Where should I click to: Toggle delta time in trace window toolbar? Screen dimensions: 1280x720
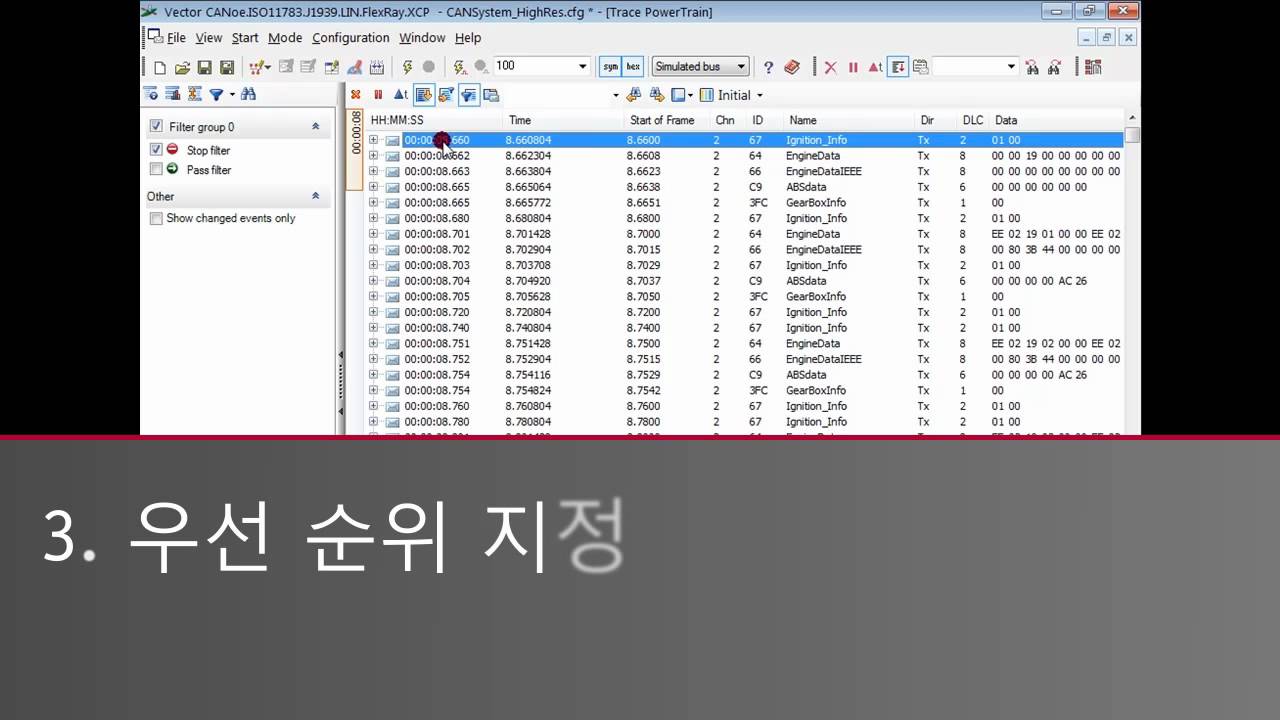click(400, 95)
